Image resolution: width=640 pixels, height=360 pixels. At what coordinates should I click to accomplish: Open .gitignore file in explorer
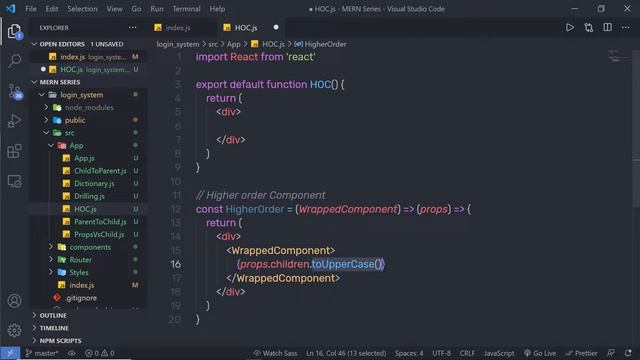[81, 298]
